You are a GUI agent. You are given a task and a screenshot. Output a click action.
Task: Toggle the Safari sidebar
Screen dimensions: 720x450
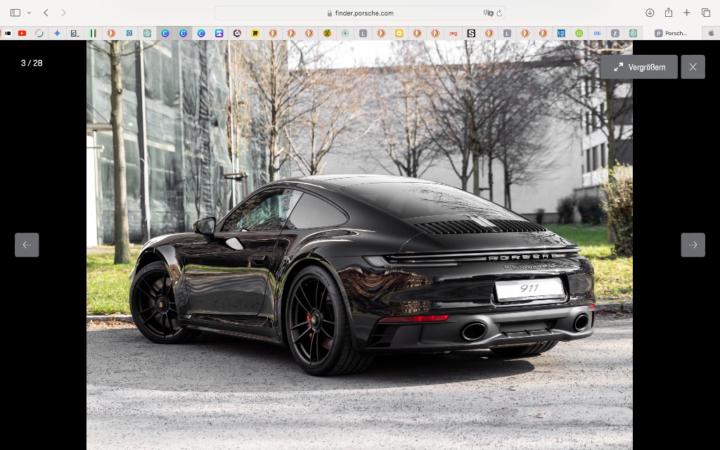pos(15,13)
